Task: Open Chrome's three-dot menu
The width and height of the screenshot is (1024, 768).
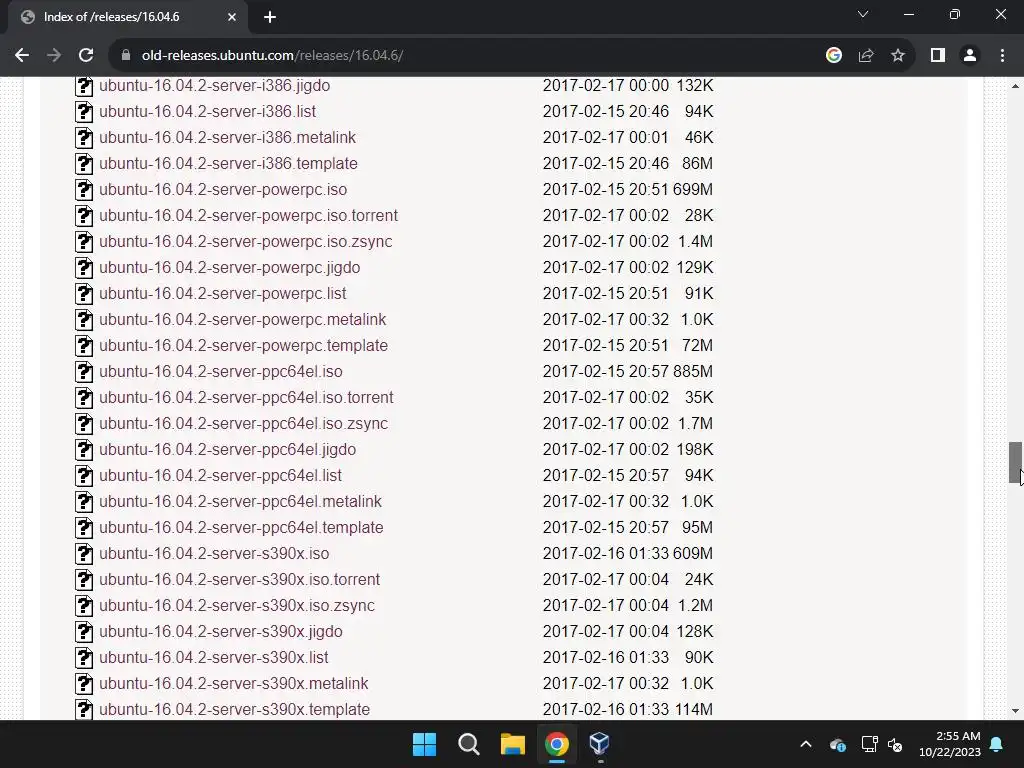Action: tap(1002, 56)
